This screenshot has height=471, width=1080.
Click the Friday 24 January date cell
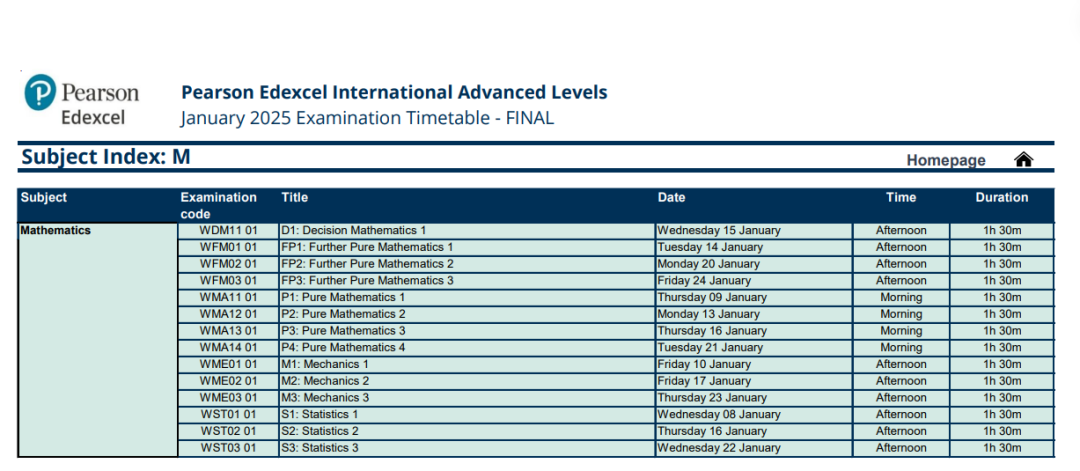[703, 281]
